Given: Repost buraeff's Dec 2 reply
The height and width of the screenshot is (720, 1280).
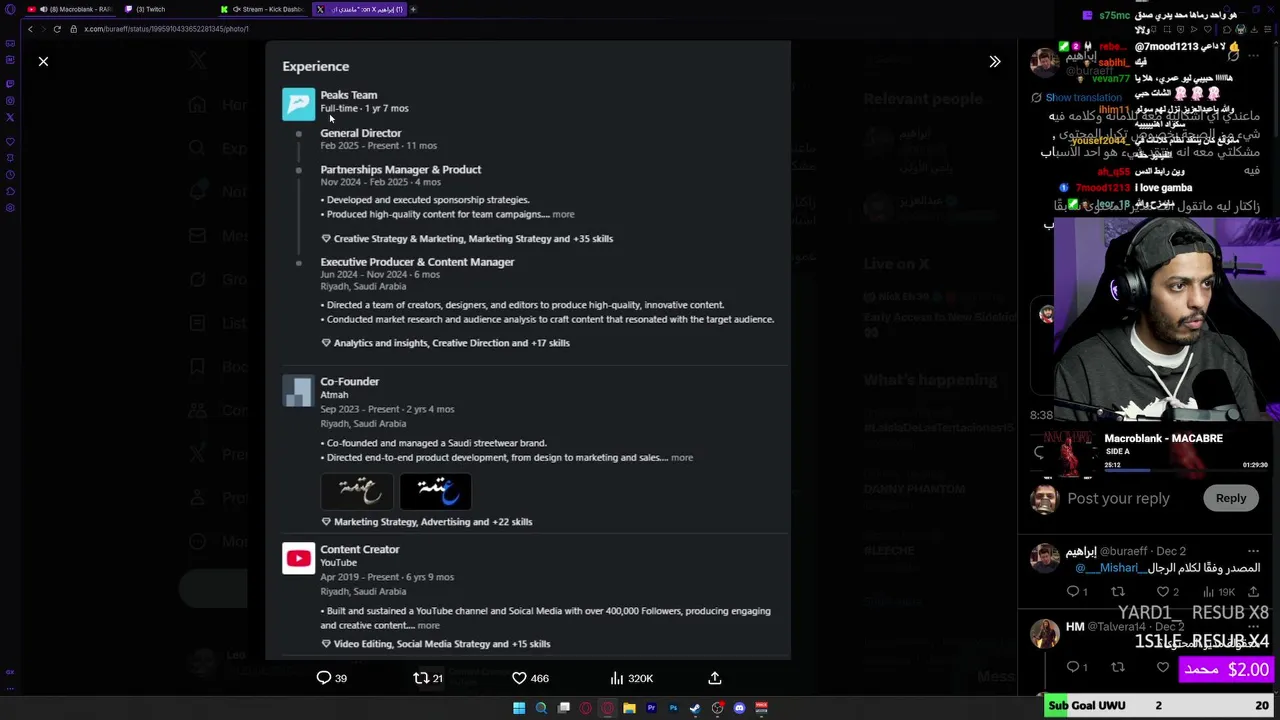Looking at the screenshot, I should (1118, 592).
